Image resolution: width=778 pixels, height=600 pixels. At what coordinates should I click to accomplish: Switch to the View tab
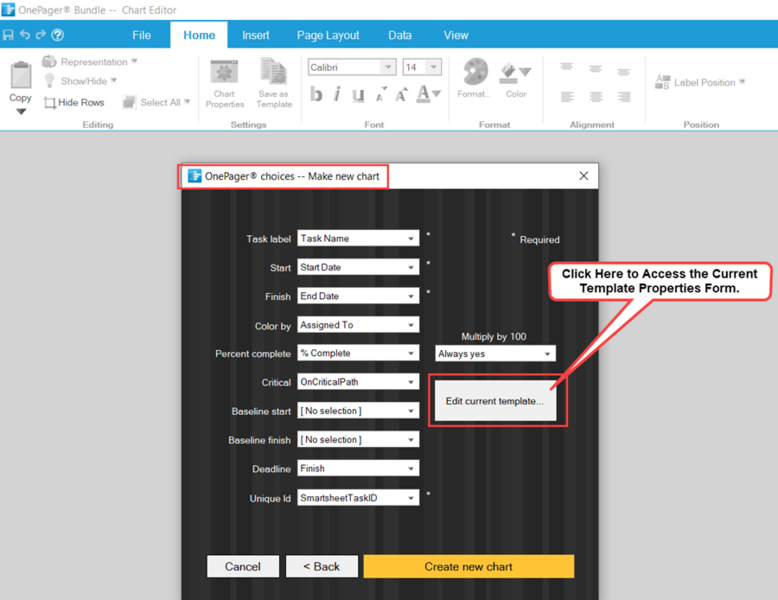pos(456,35)
